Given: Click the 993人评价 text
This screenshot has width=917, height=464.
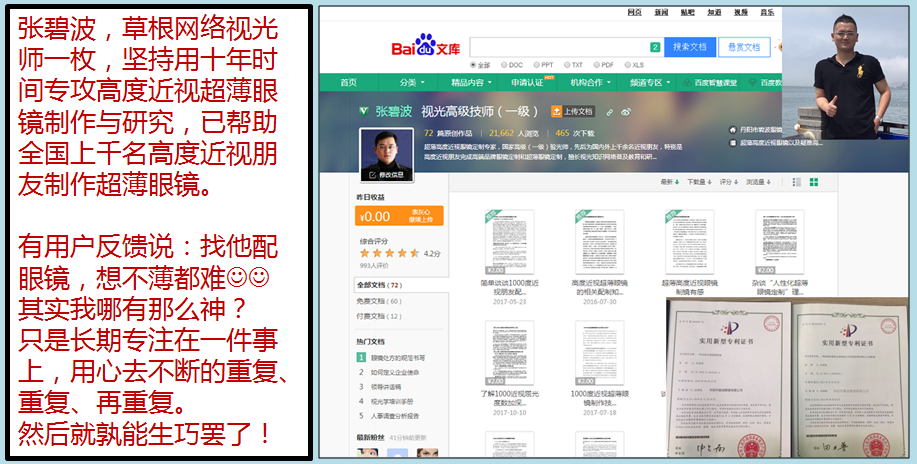Looking at the screenshot, I should coord(374,266).
